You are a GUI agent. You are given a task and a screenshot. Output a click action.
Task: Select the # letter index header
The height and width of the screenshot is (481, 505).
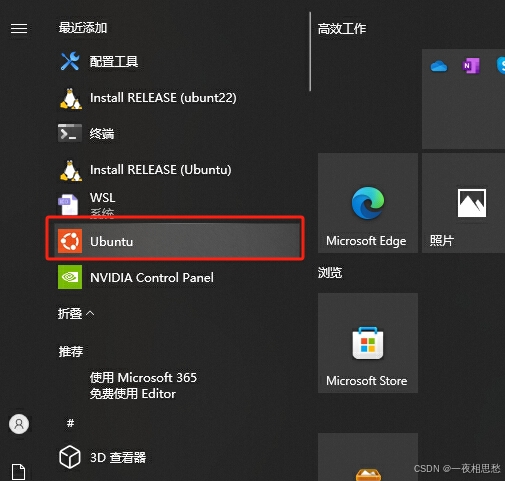[70, 423]
